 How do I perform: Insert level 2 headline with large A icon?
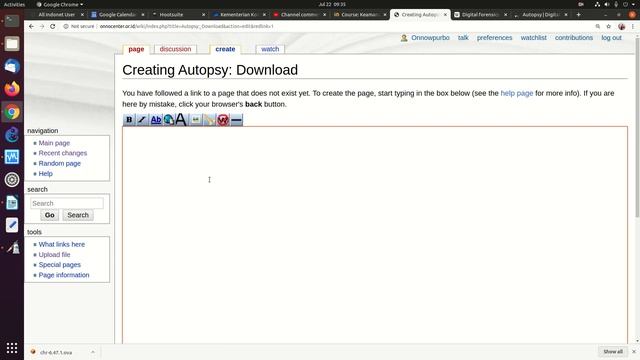pos(181,120)
